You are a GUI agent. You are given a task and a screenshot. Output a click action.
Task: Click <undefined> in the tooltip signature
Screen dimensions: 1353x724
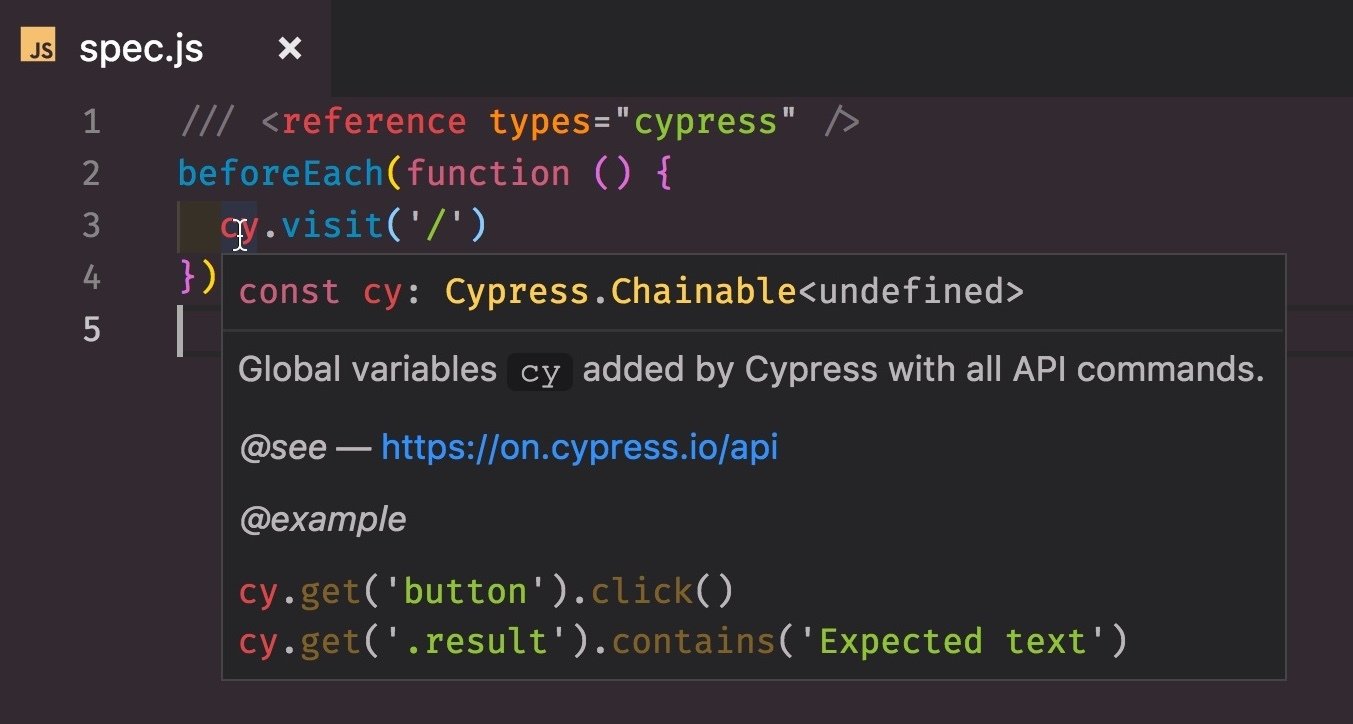click(910, 291)
